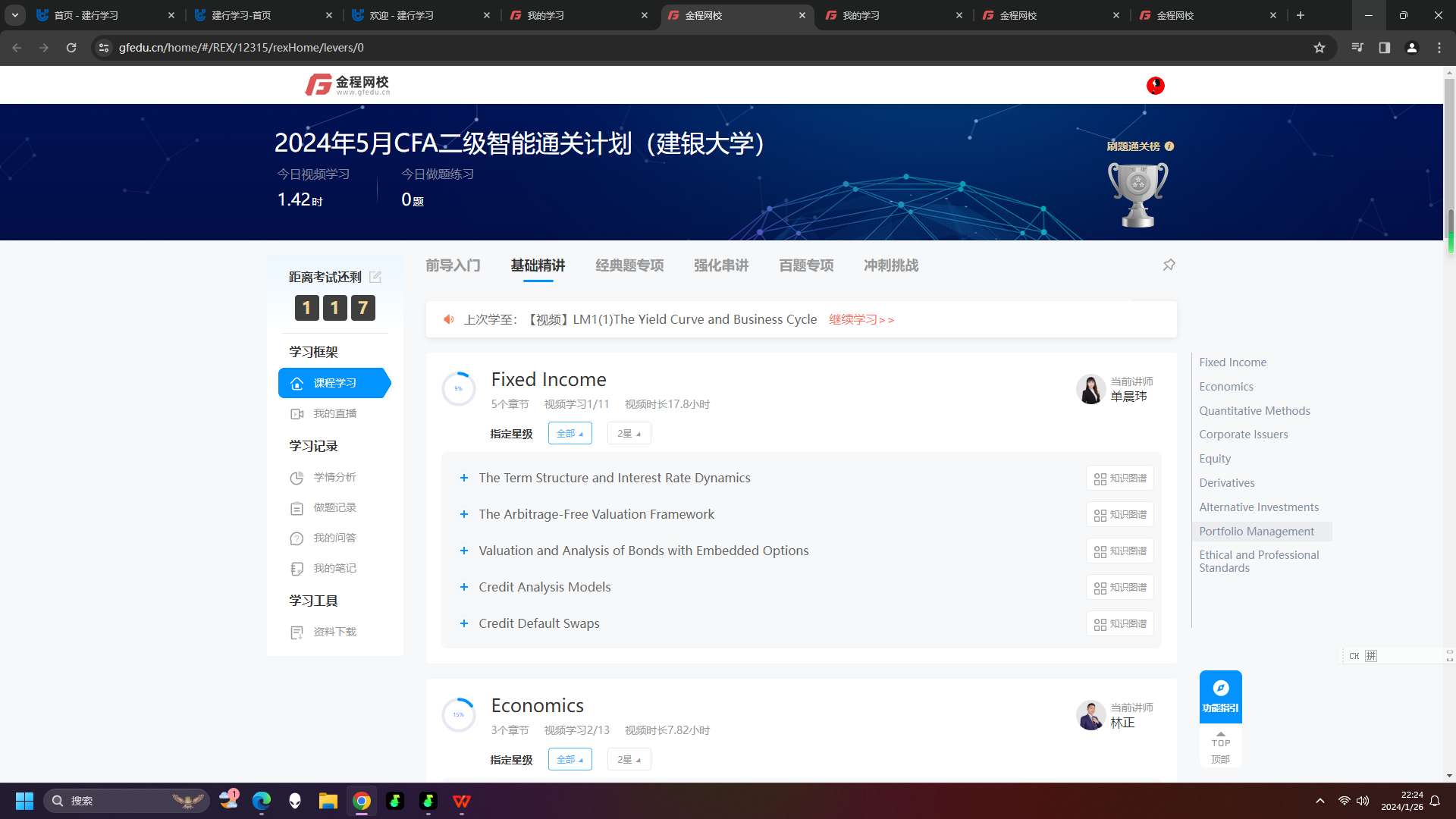Switch to the 经典题专项 tab
The width and height of the screenshot is (1456, 819).
pos(629,265)
